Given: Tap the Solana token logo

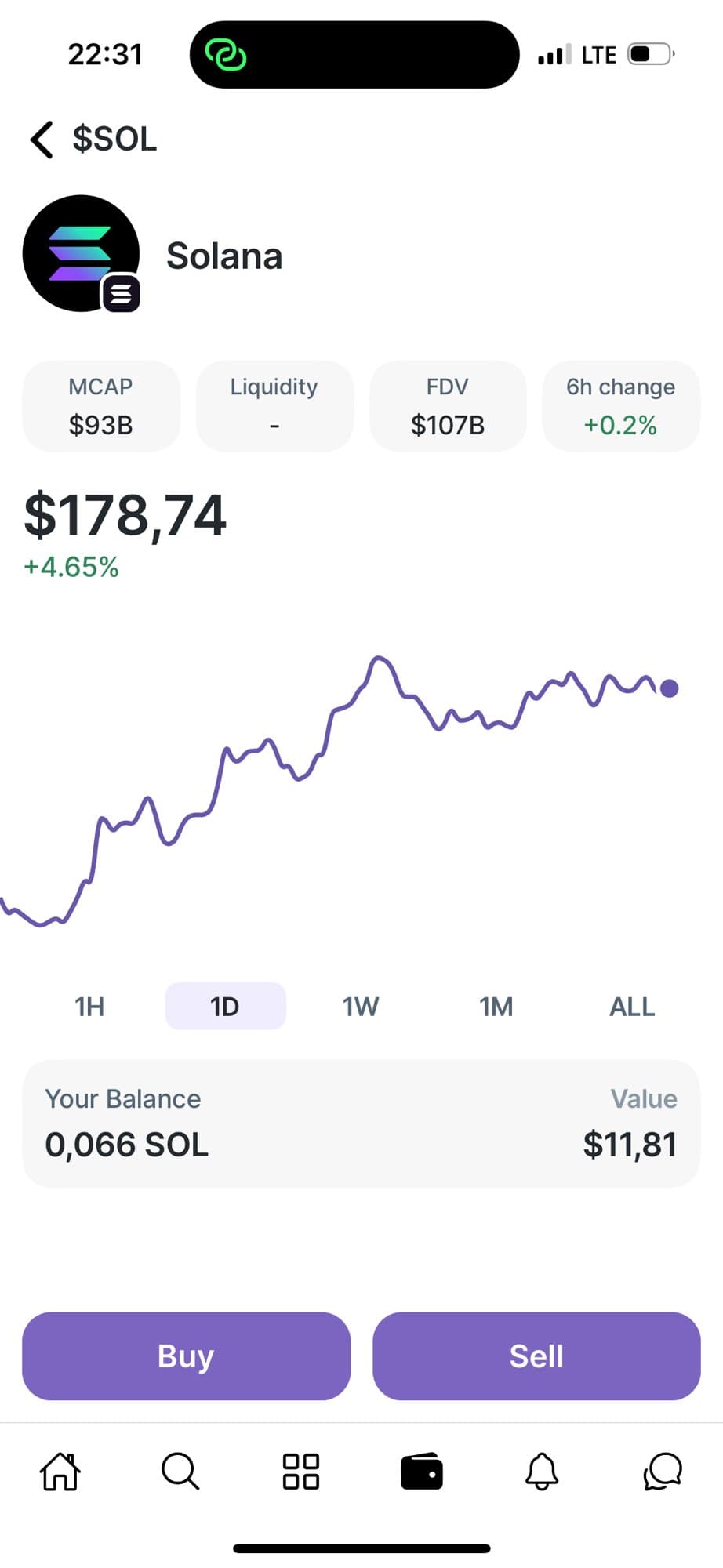Looking at the screenshot, I should [82, 254].
